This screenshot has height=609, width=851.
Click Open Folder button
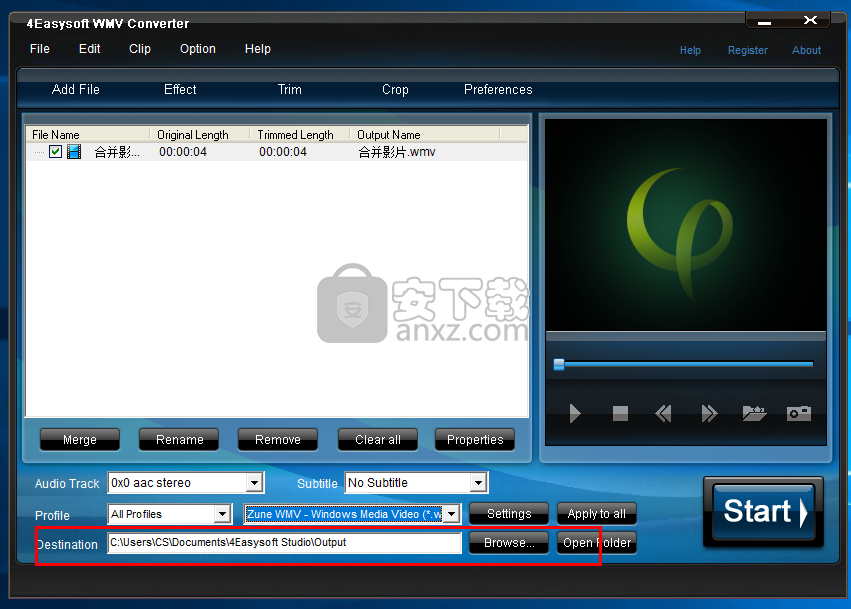coord(596,543)
